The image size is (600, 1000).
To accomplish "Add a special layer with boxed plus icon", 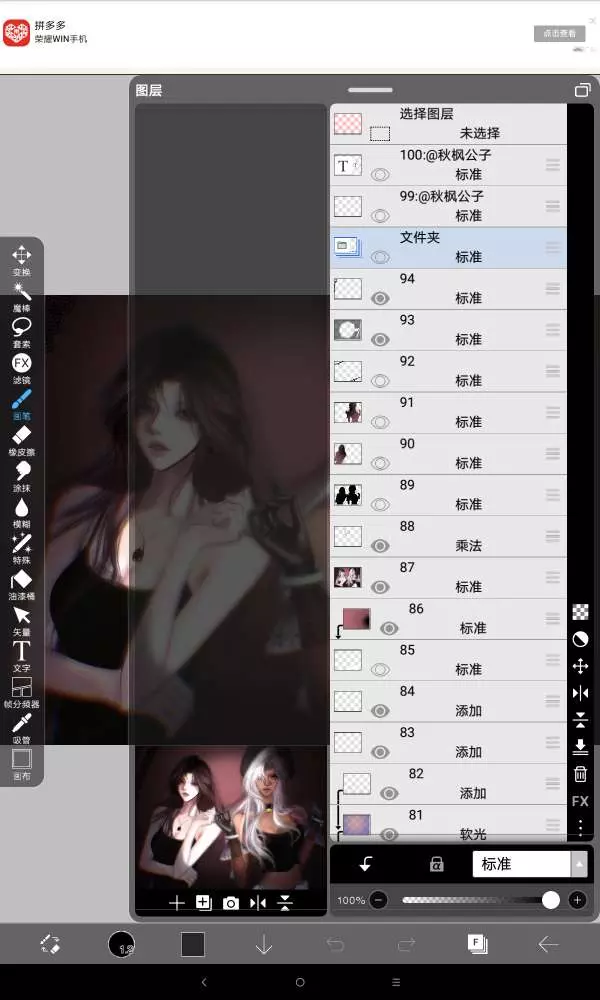I will click(x=203, y=902).
